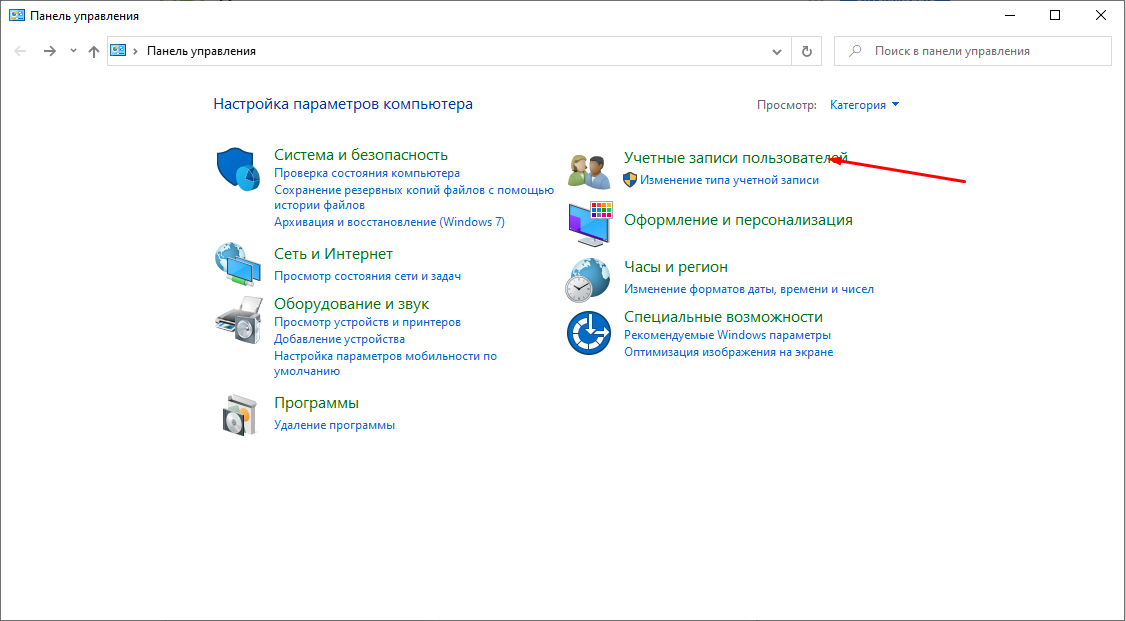Click the Control Panel icon in address bar
Image resolution: width=1126 pixels, height=621 pixels.
coord(118,51)
